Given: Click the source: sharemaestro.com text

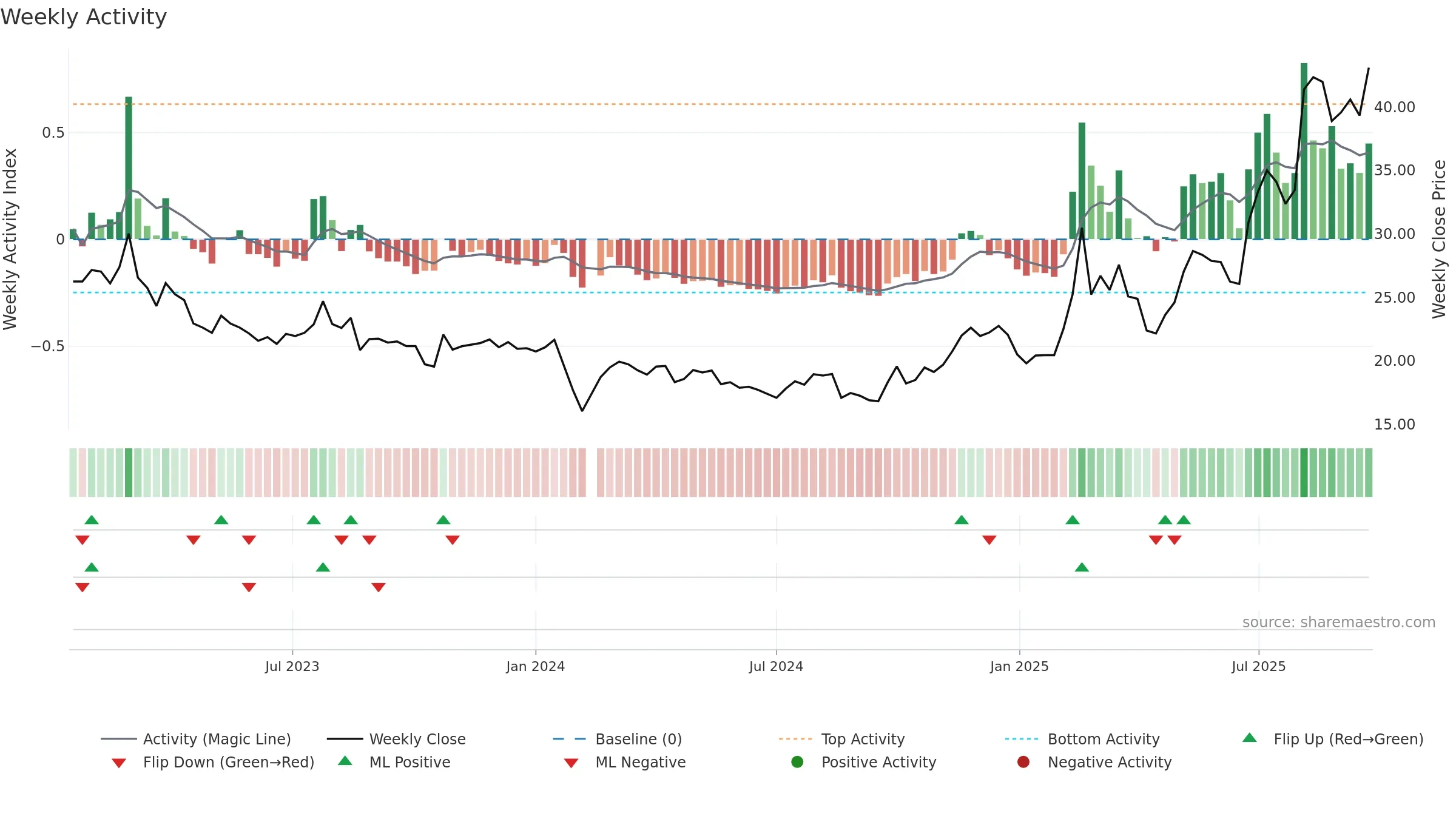Looking at the screenshot, I should coord(1339,622).
